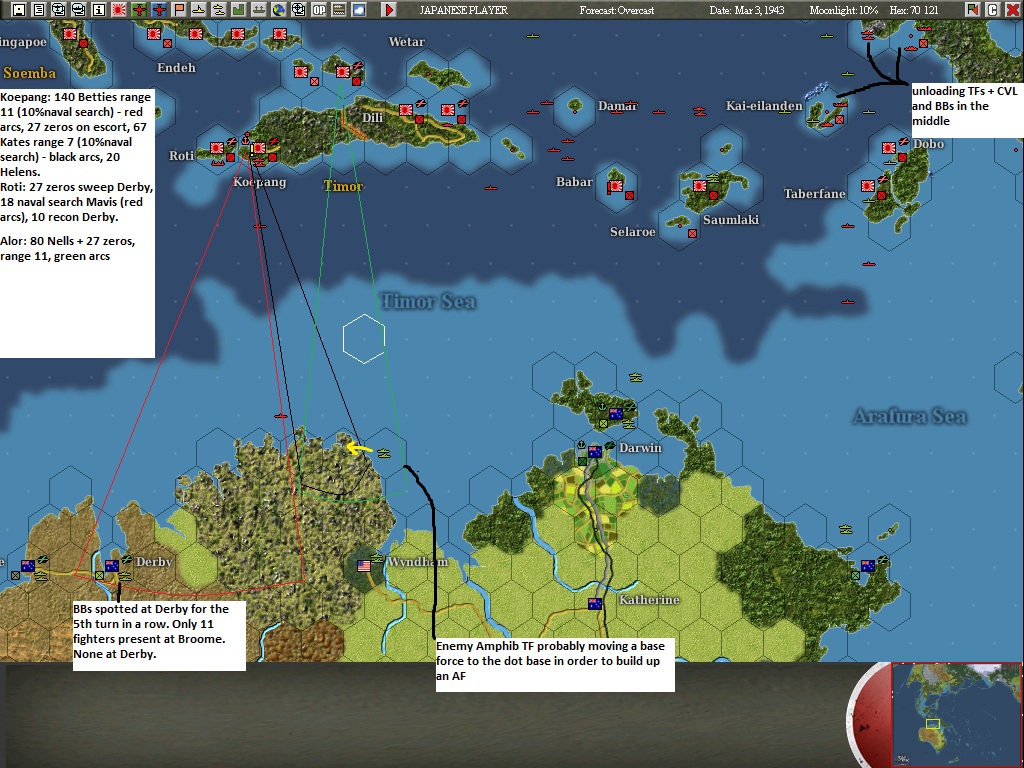Open the OP report toolbar icon
Screen dimensions: 1024x768
[x=319, y=10]
